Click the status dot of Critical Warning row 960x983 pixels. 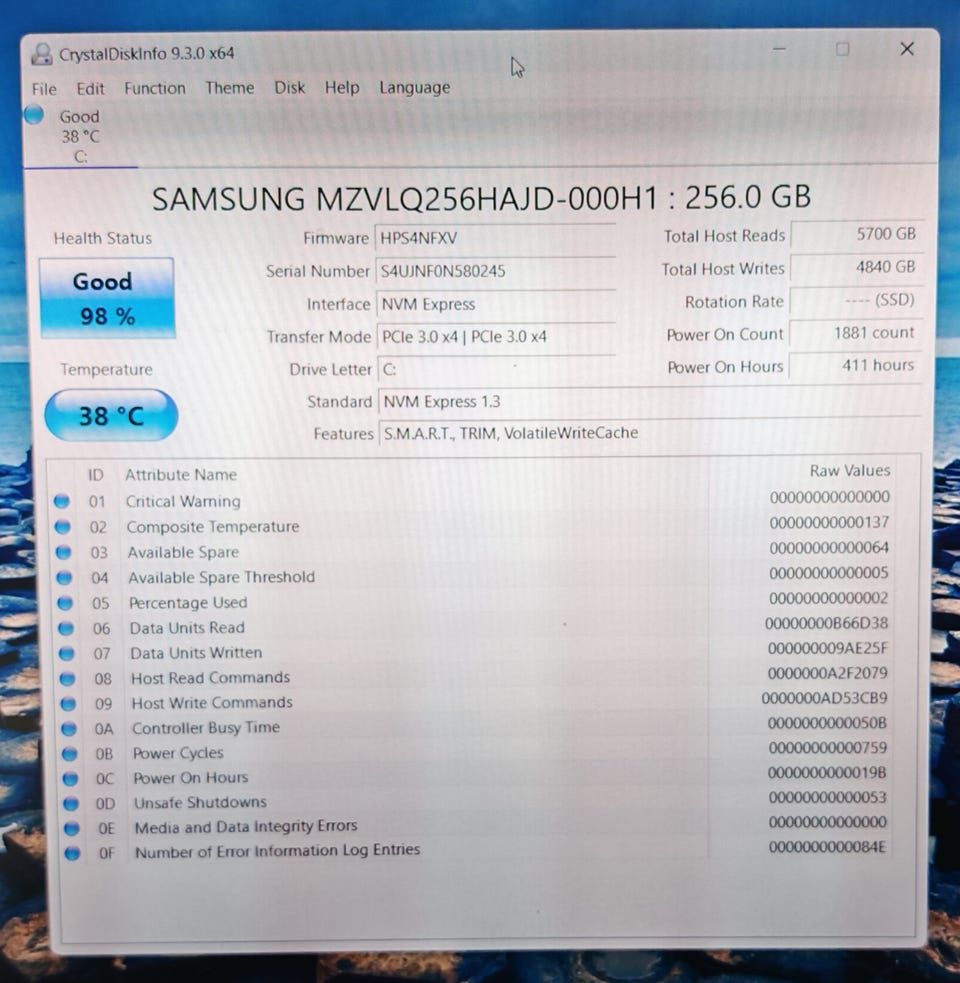(61, 501)
